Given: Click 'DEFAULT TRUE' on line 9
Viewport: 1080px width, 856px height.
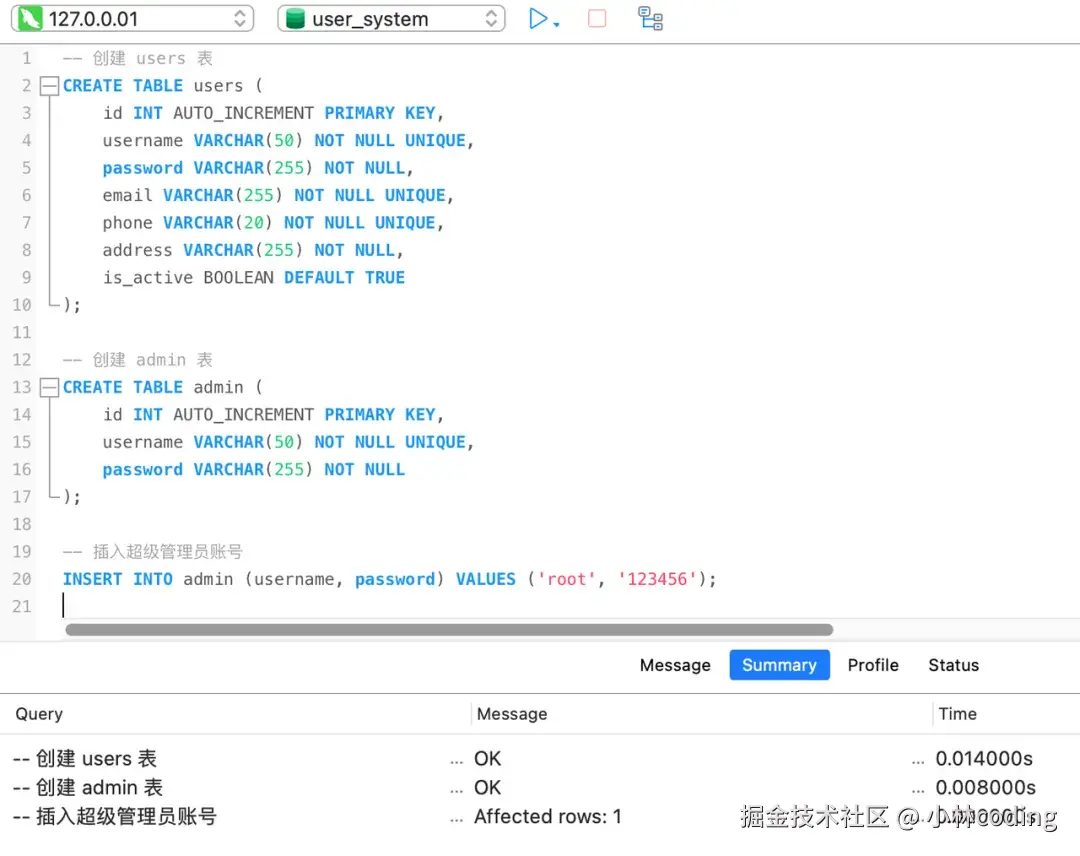Looking at the screenshot, I should pyautogui.click(x=344, y=278).
